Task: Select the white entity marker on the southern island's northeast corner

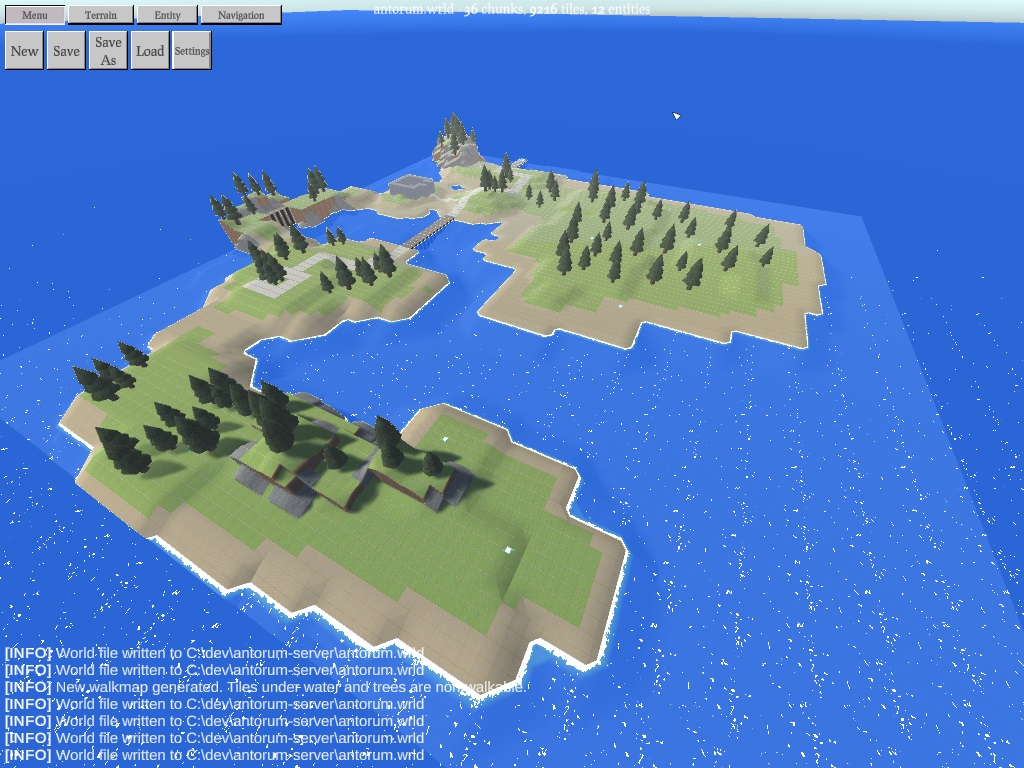Action: click(x=445, y=439)
